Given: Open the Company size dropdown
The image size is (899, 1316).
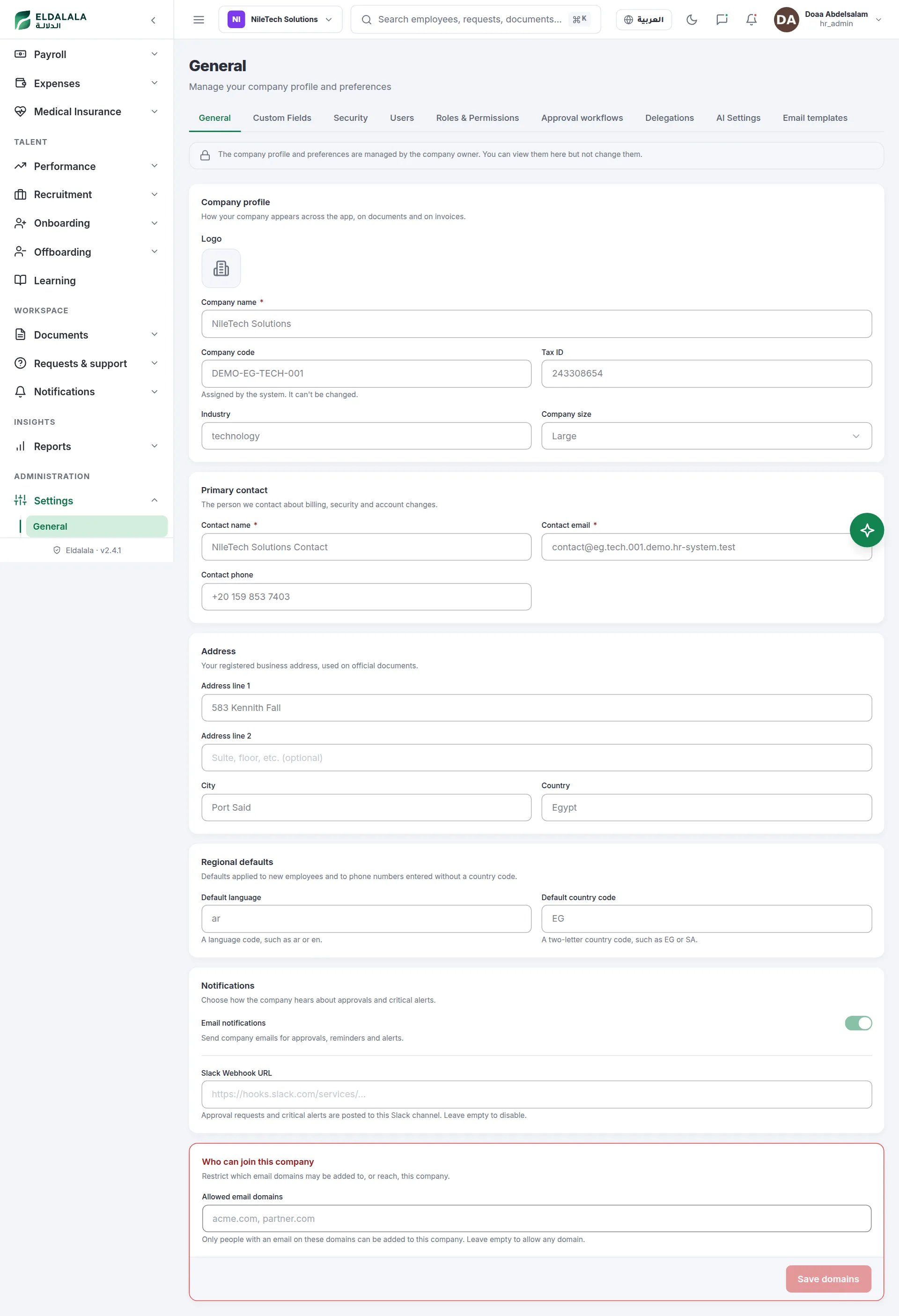Looking at the screenshot, I should click(x=706, y=436).
